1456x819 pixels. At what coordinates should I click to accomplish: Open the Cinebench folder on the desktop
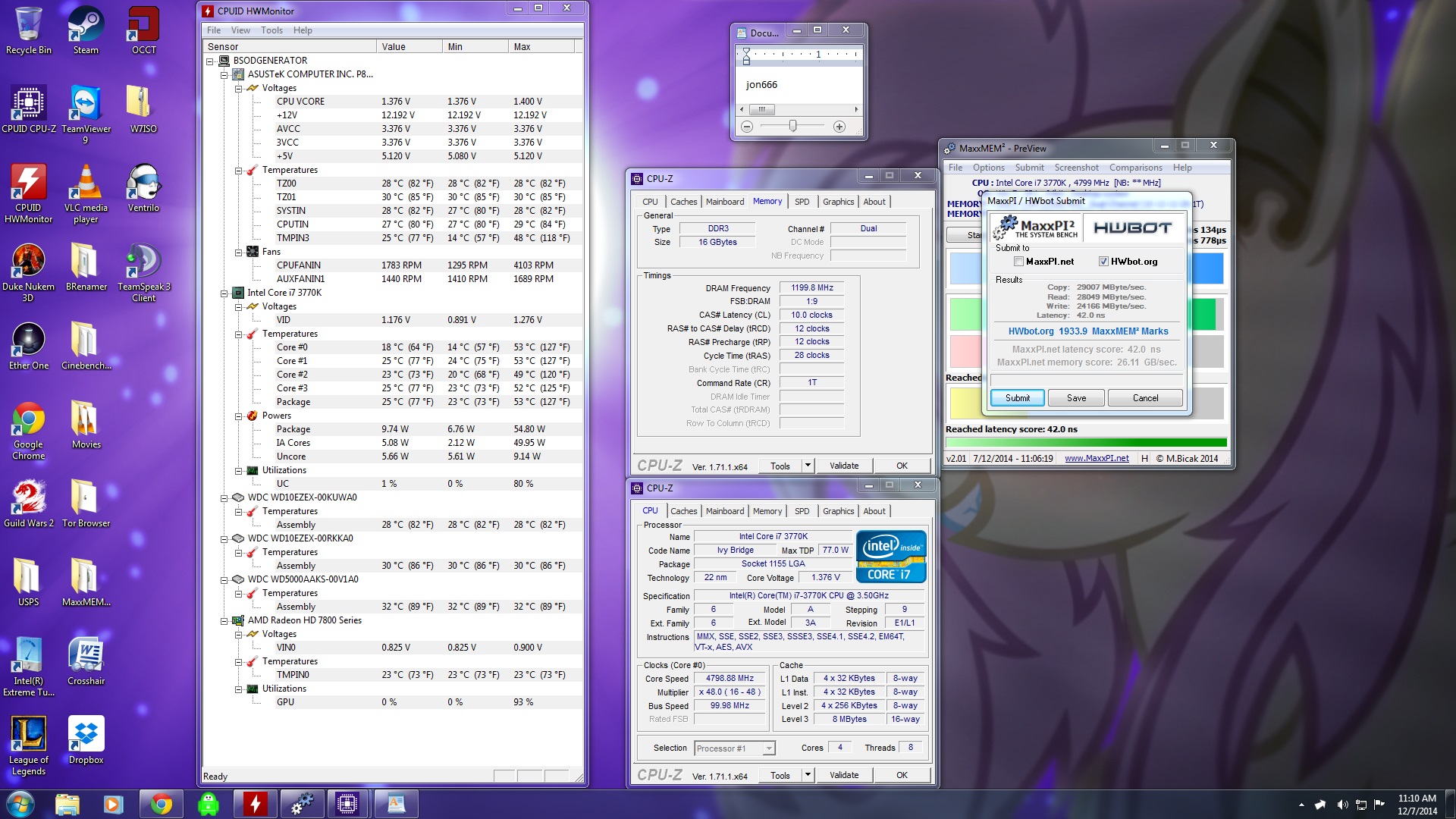pos(86,346)
